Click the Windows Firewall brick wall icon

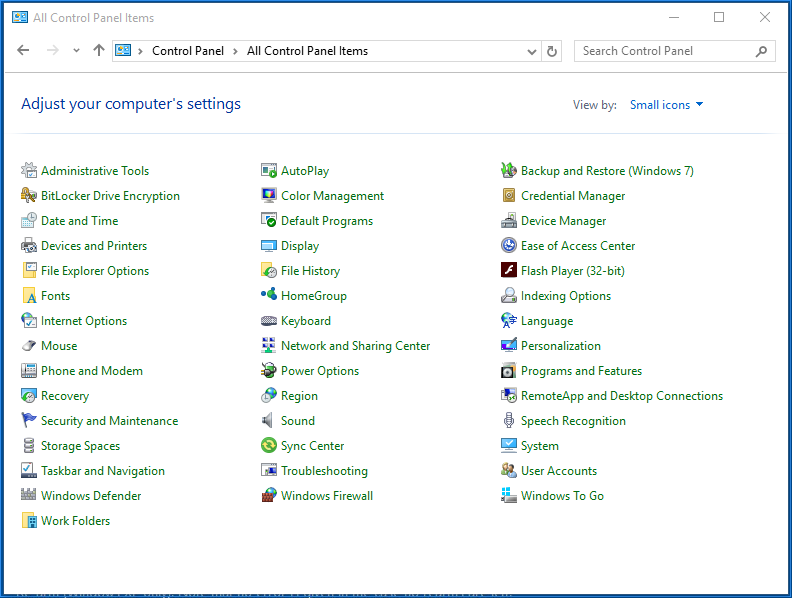click(268, 496)
